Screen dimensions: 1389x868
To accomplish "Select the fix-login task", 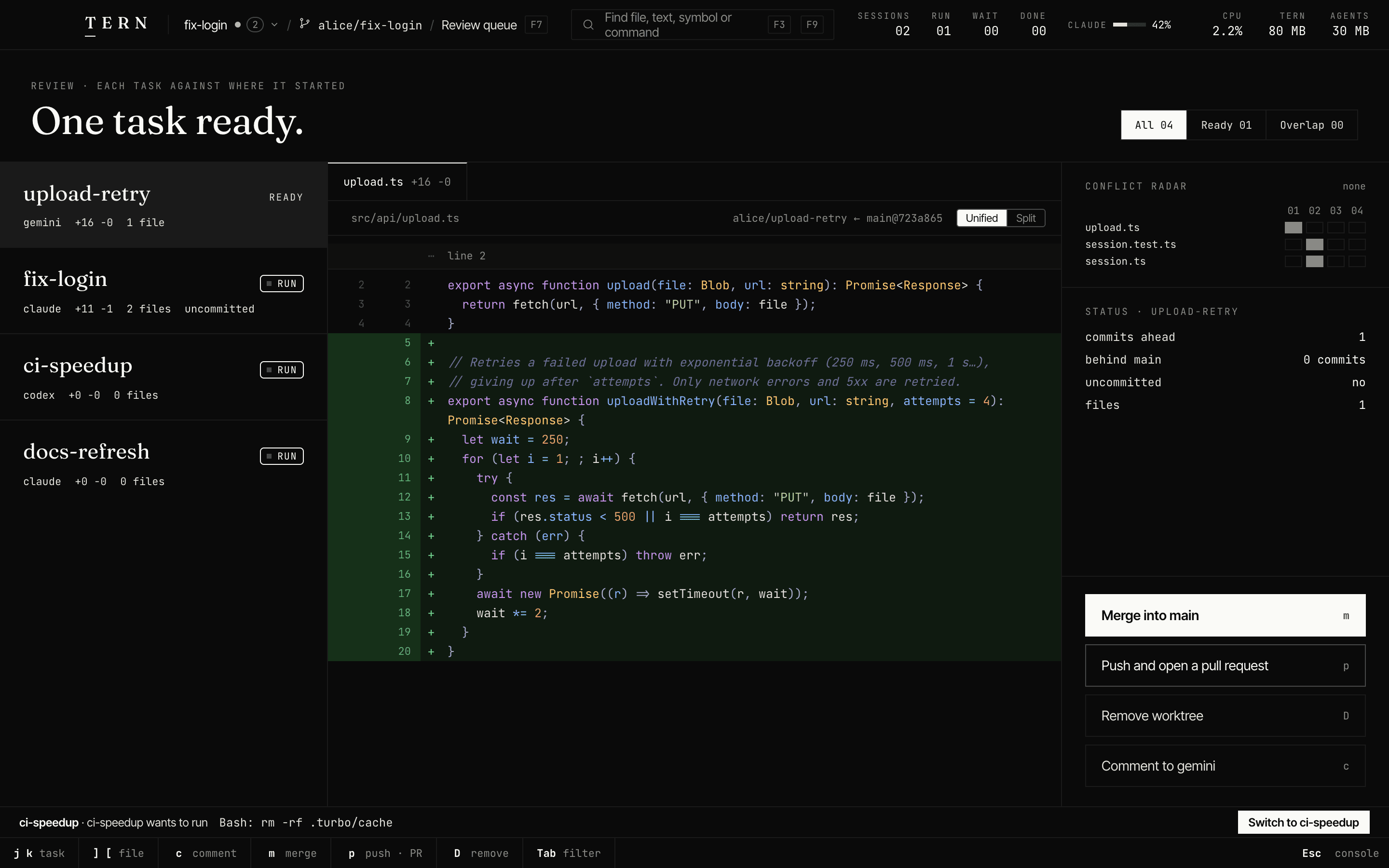I will 163,291.
